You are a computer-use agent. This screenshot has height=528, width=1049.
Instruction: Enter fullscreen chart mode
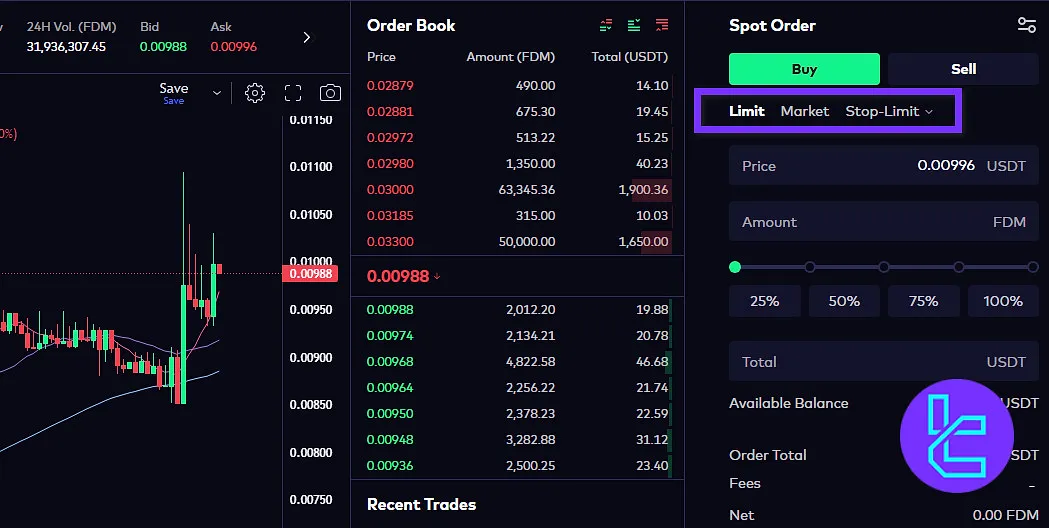coord(293,93)
